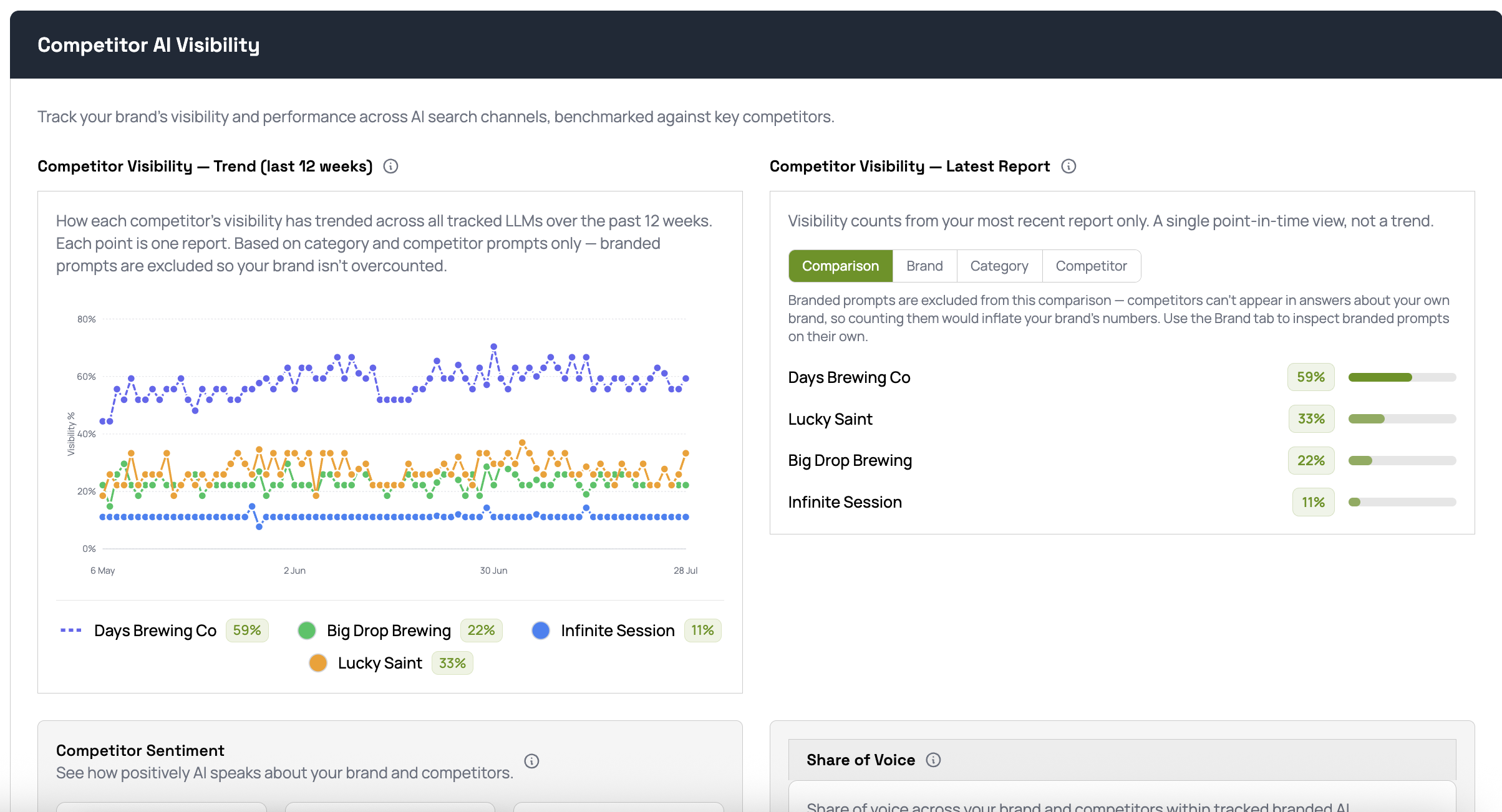Click the Visibility % axis title
The width and height of the screenshot is (1502, 812).
(71, 434)
